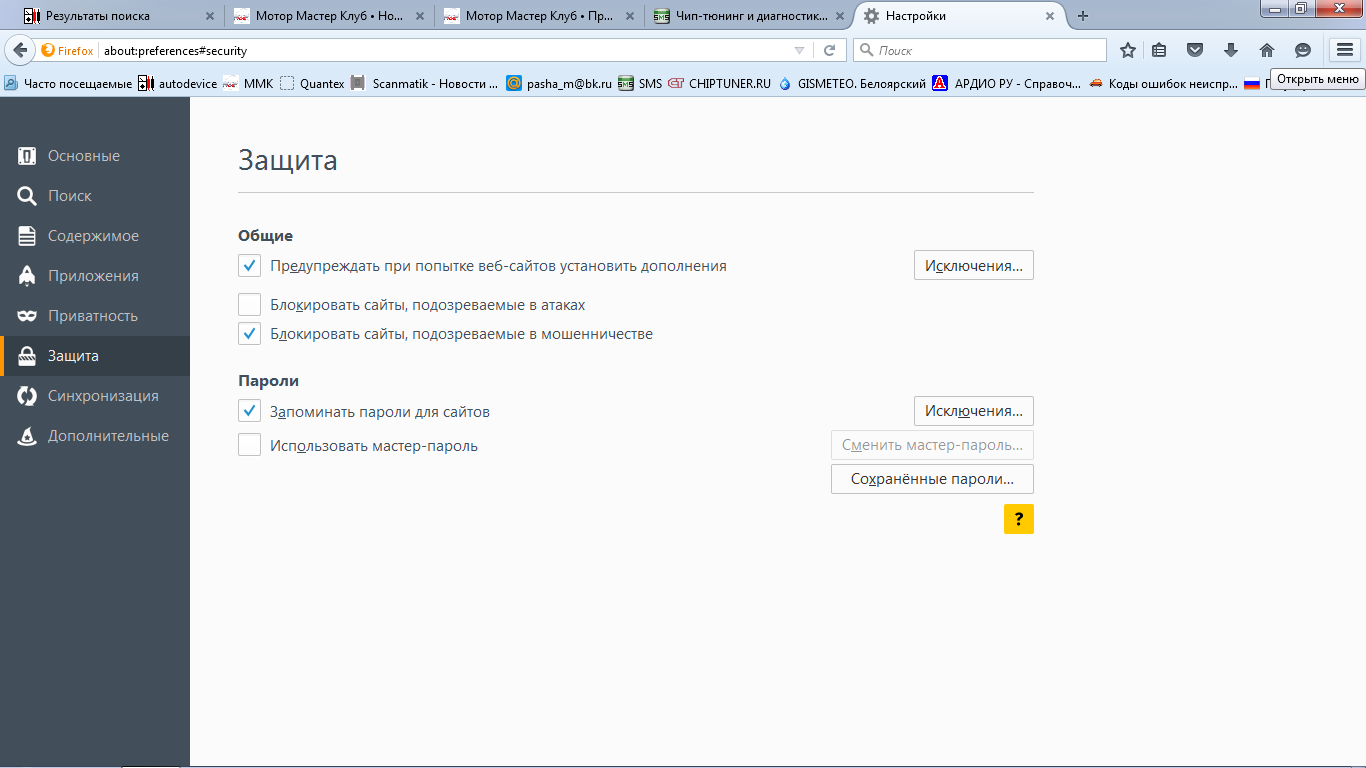Open the Сохранённые пароли button

932,479
